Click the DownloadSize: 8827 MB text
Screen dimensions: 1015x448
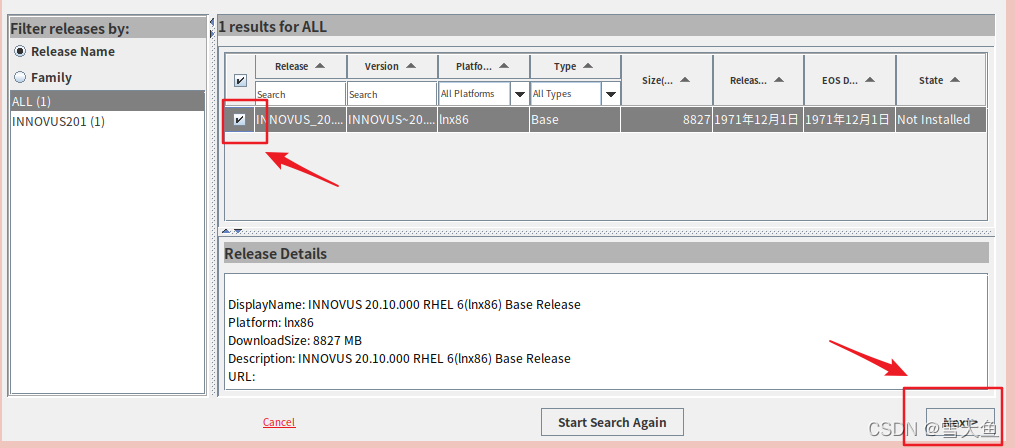click(x=295, y=341)
